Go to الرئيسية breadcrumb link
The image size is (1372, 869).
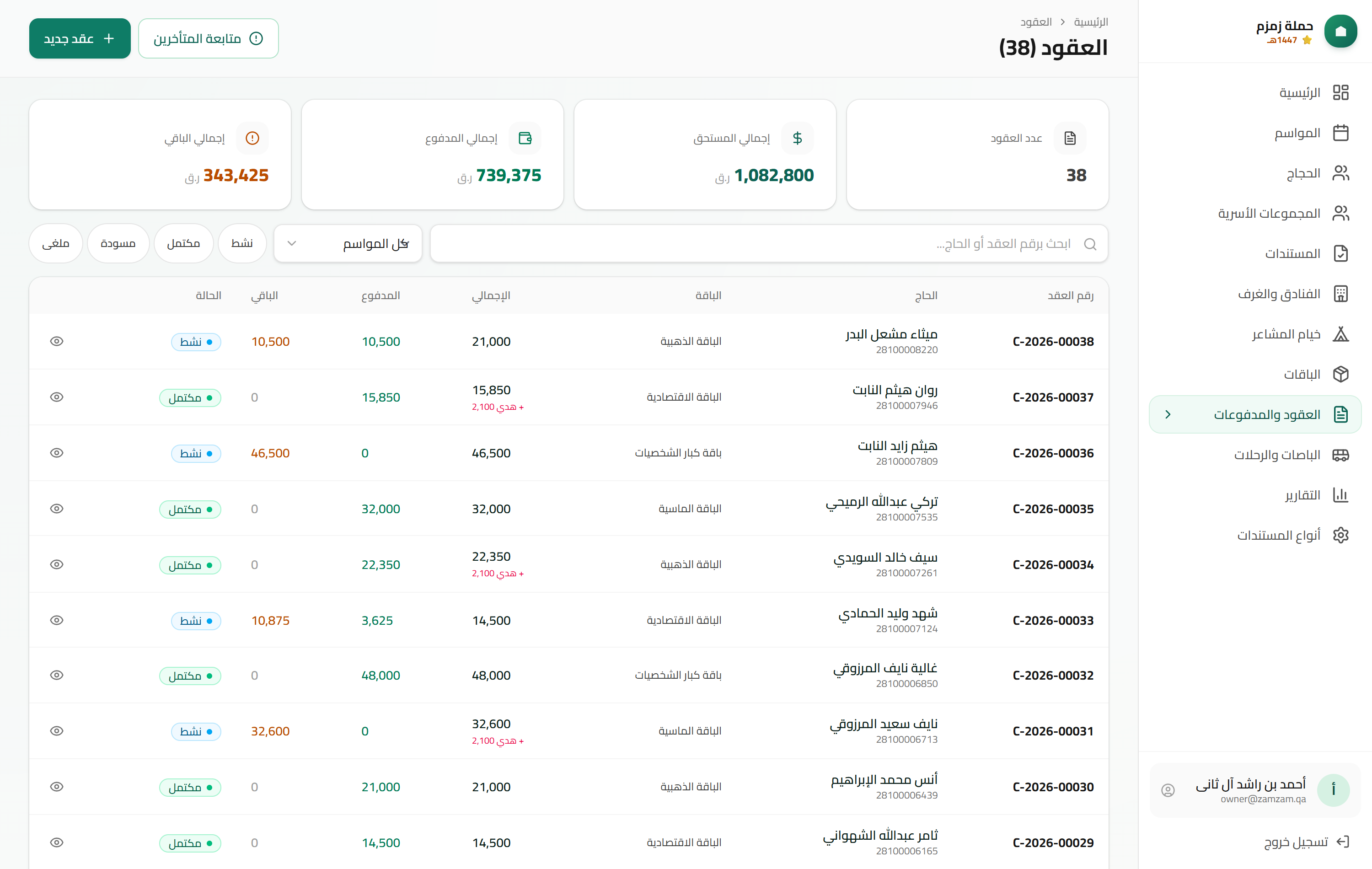(x=1091, y=21)
